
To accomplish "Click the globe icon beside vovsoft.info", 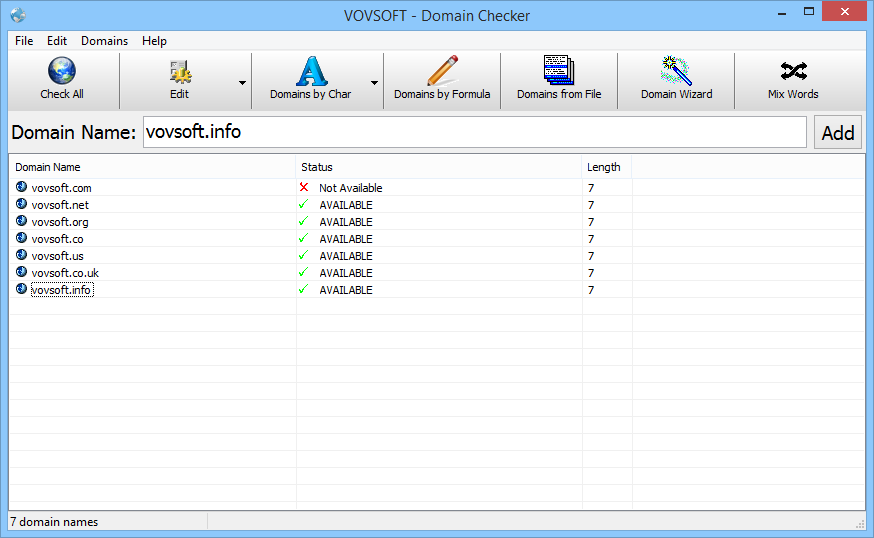I will click(21, 289).
